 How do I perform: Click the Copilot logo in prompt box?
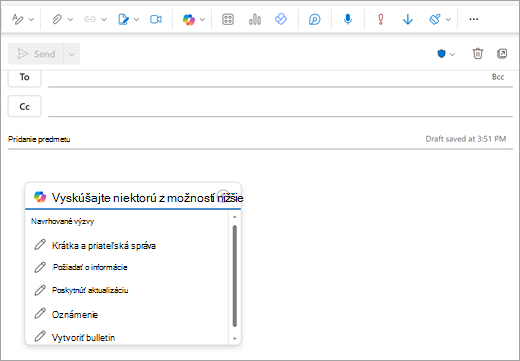40,197
